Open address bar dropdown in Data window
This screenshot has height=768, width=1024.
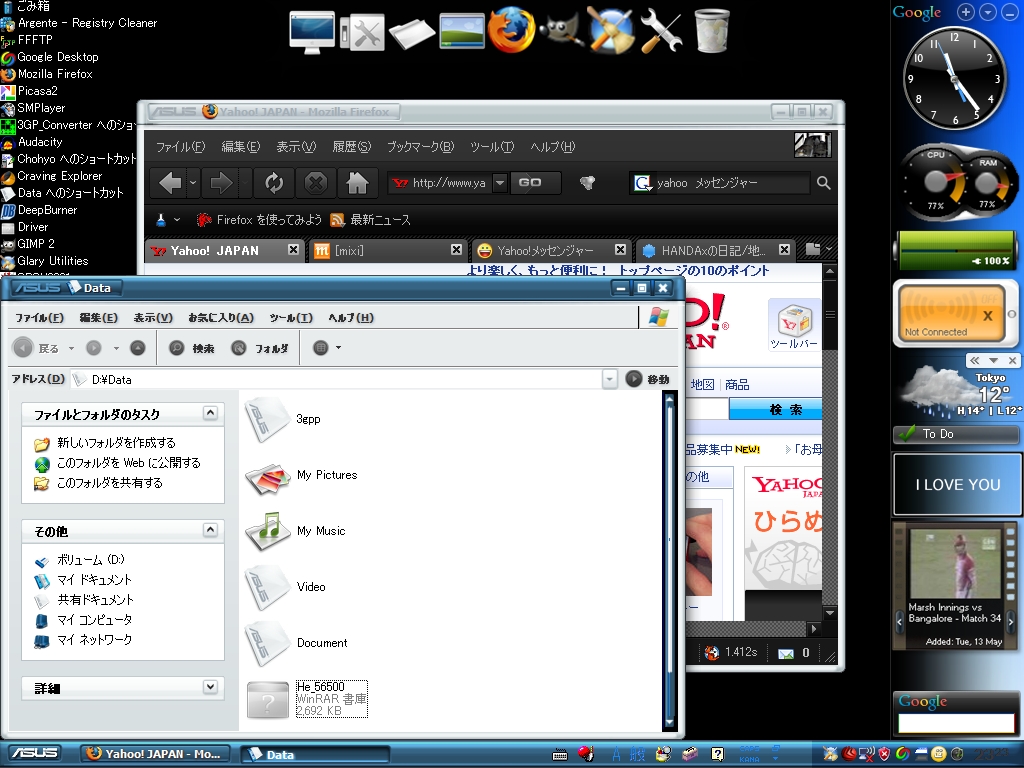click(609, 379)
